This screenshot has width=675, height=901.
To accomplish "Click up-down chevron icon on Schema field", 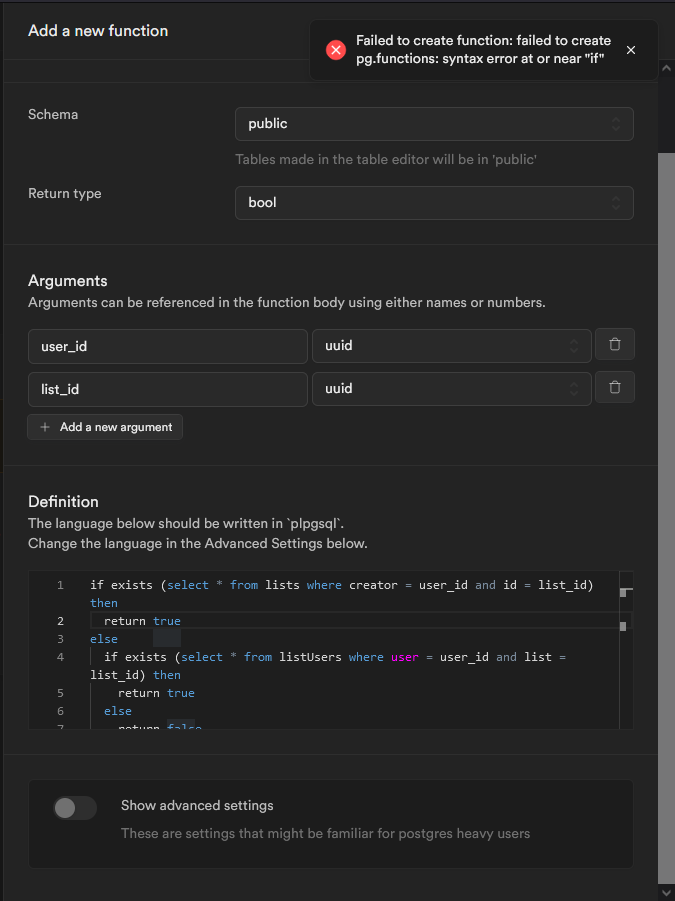I will [616, 124].
